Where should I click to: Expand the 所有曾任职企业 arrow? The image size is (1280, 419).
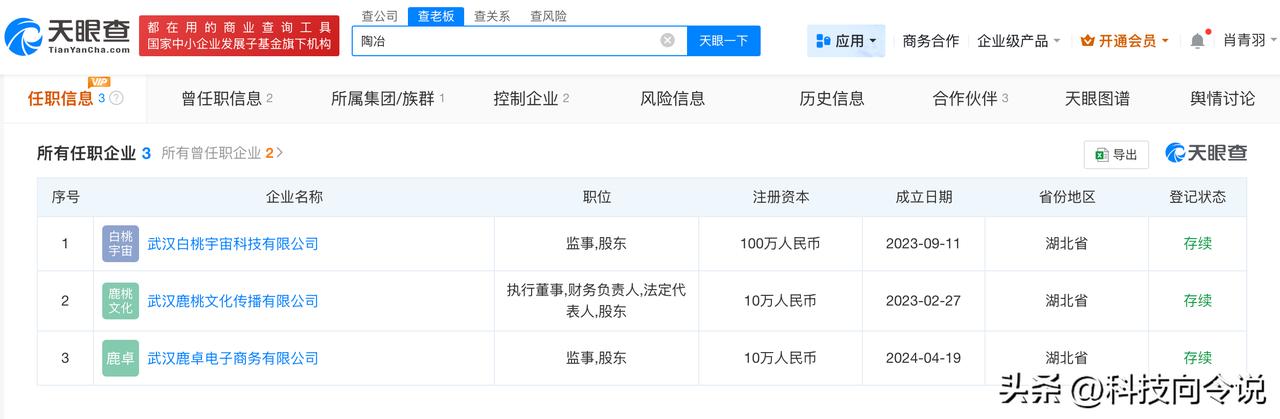point(280,153)
